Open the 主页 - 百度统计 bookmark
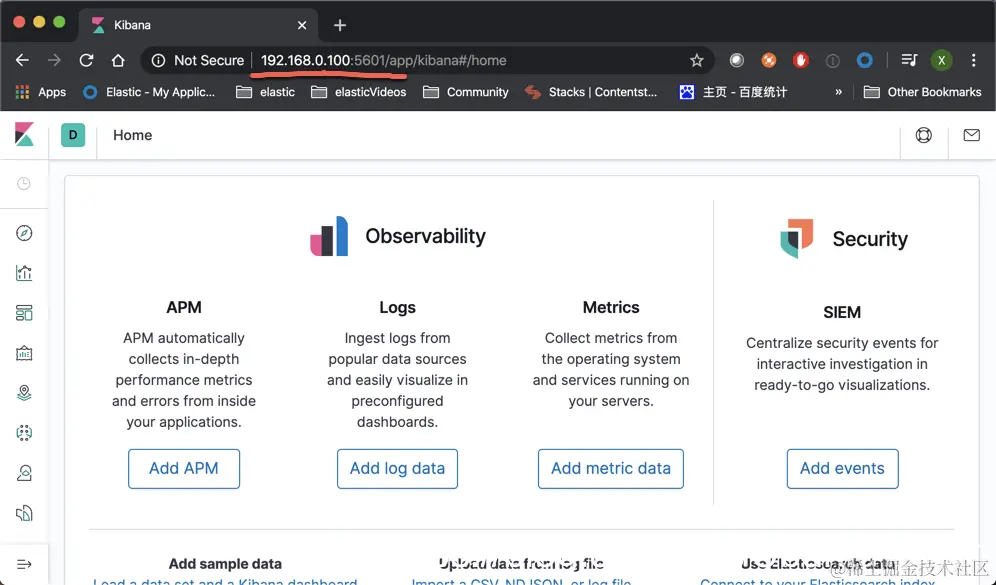996x585 pixels. 733,92
